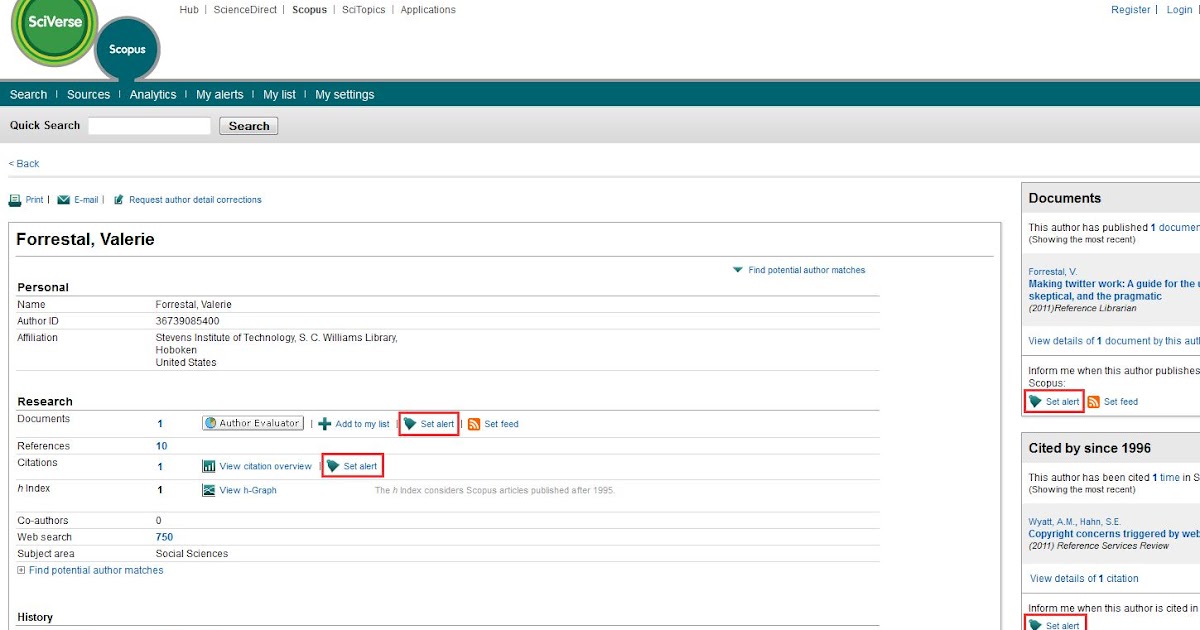
Task: Click the E-mail envelope icon
Action: (x=64, y=200)
